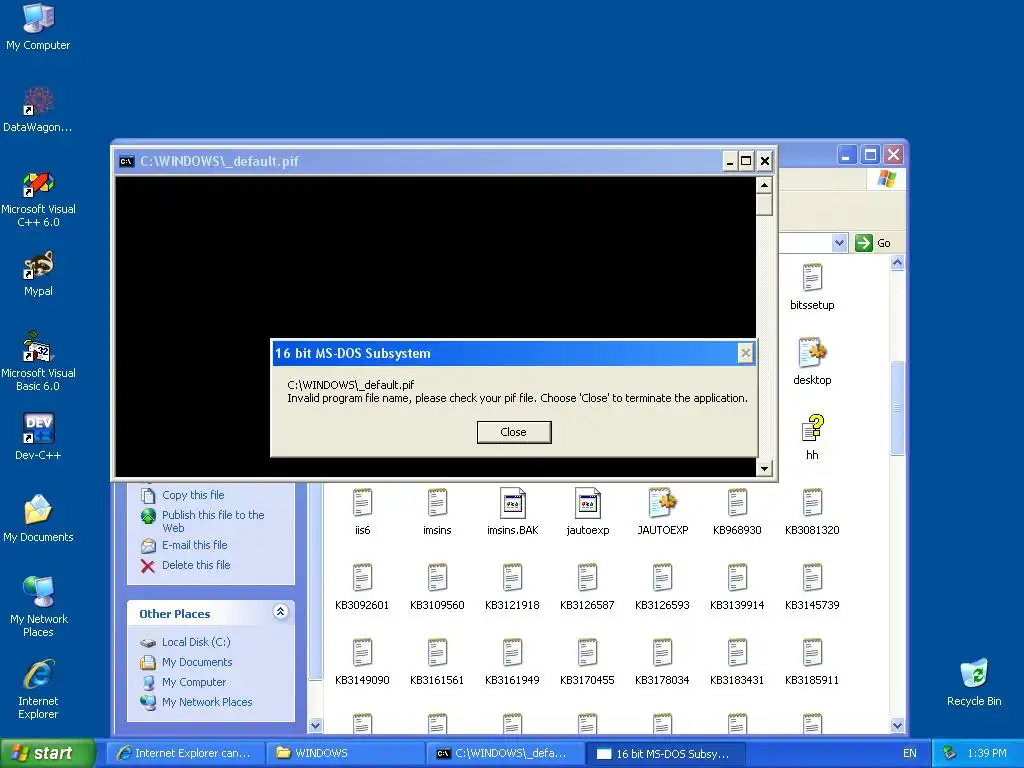The width and height of the screenshot is (1024, 768).
Task: Select the uppercase JAUTOEXP settings file
Action: [x=662, y=512]
